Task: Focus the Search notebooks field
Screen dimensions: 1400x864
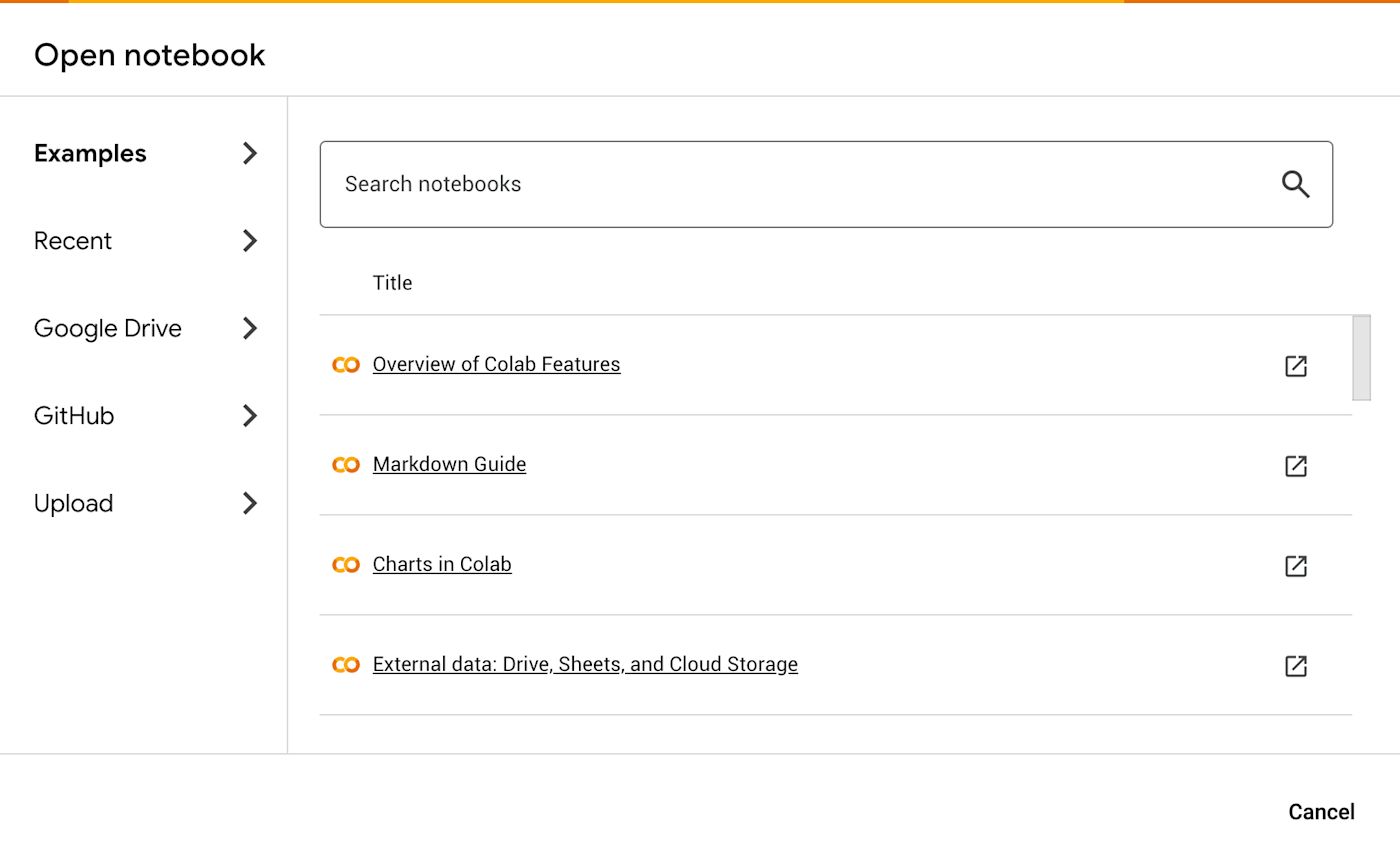Action: (x=826, y=184)
